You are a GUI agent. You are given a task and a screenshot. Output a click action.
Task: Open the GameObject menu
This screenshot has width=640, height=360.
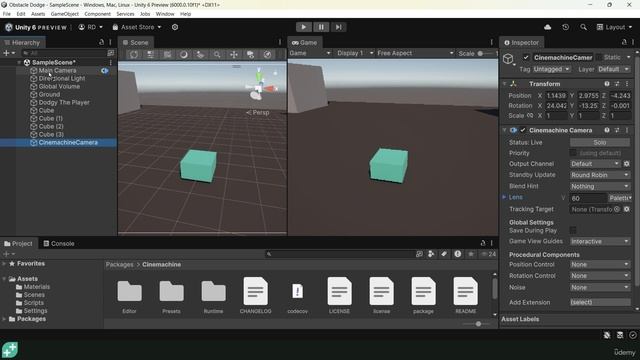point(64,14)
